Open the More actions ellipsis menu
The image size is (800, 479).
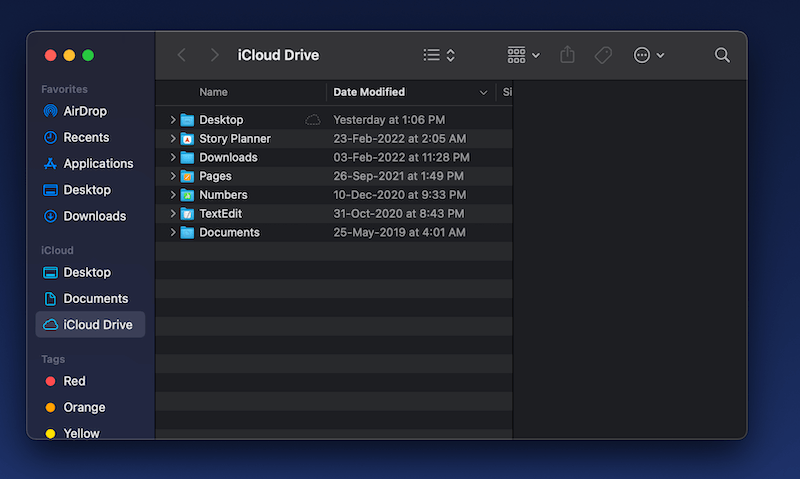[648, 55]
